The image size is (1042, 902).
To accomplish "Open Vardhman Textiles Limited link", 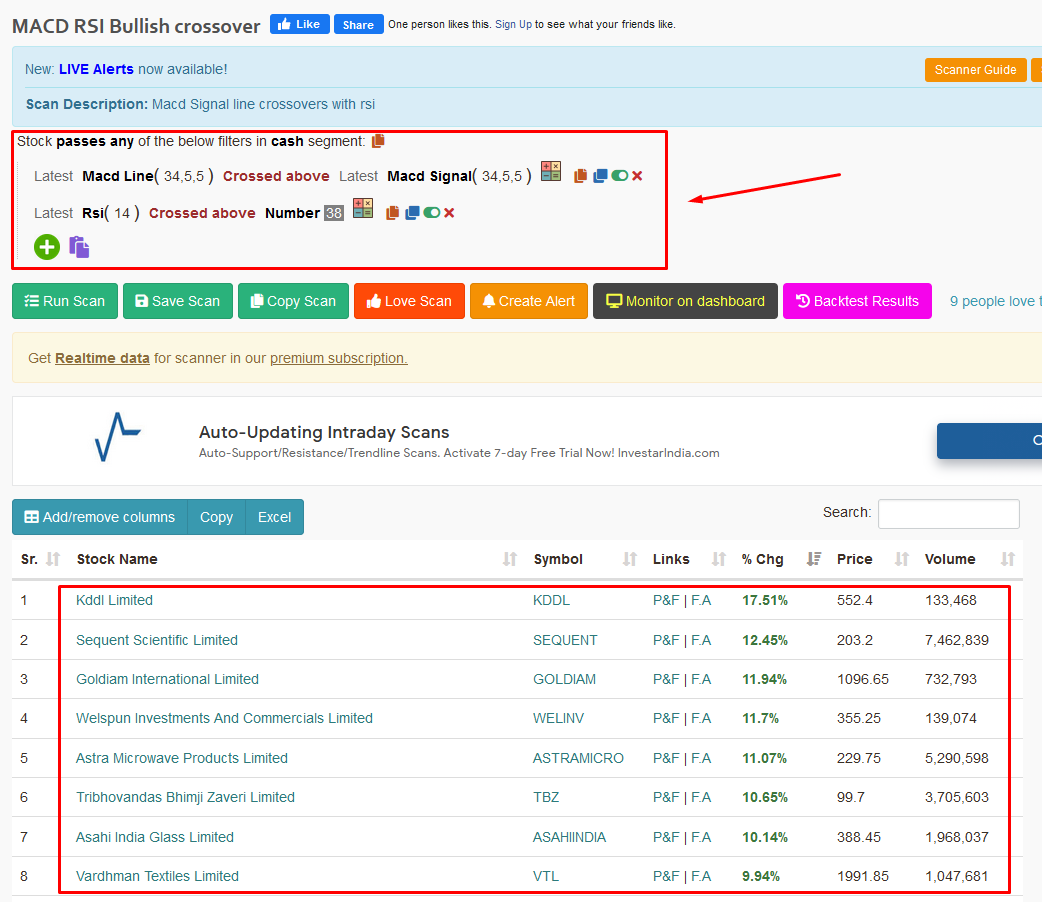I will pos(157,877).
